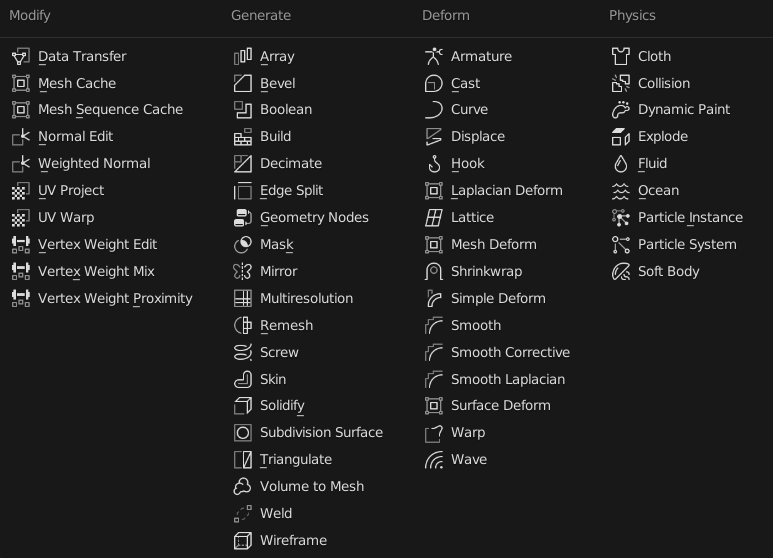
Task: Click the Array modifier icon
Action: [x=243, y=57]
